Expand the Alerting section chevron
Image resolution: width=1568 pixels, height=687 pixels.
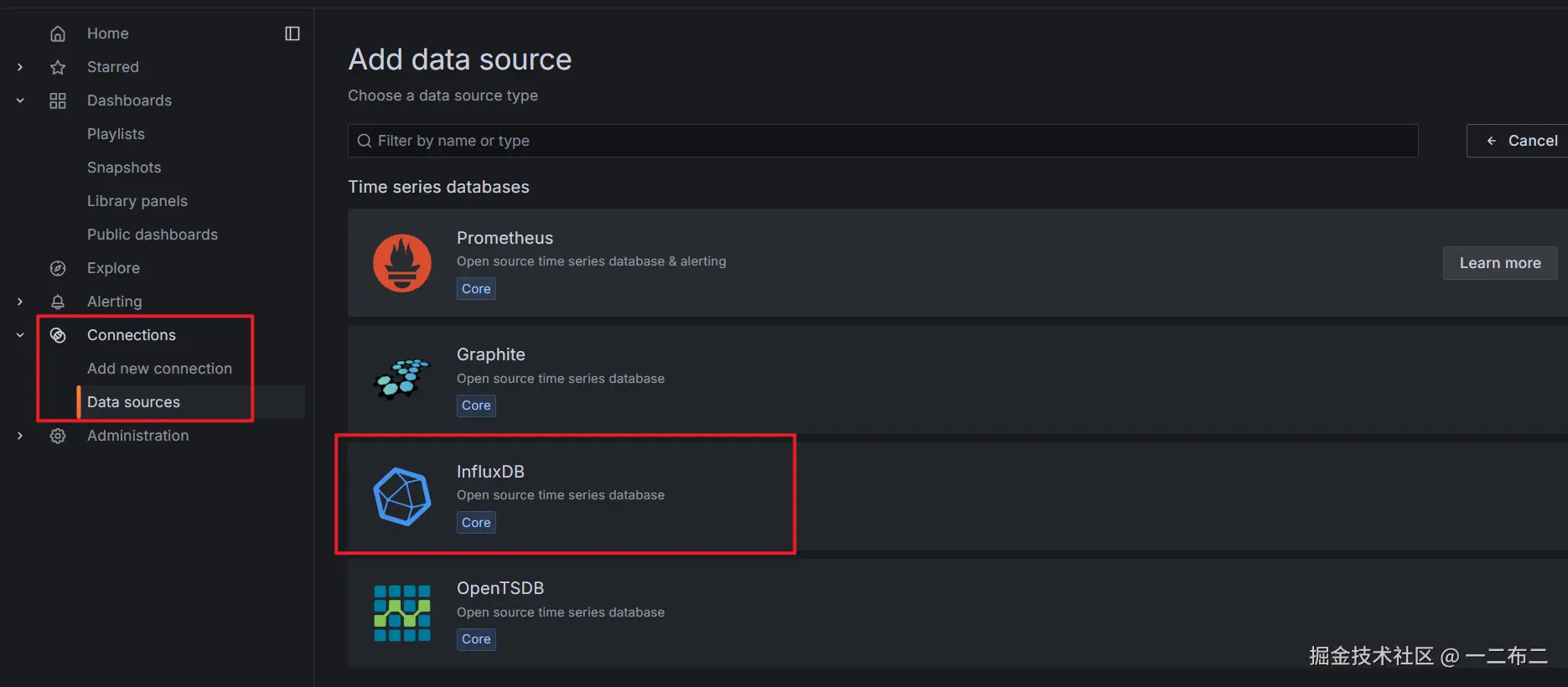click(x=20, y=302)
